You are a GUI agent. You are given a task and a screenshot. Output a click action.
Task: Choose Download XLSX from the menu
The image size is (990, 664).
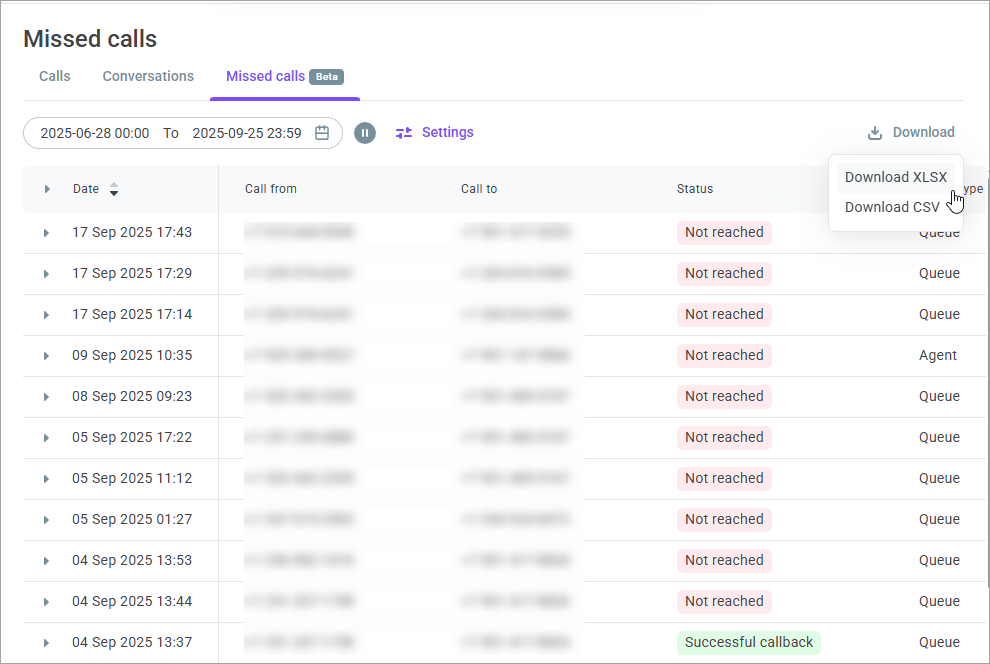pyautogui.click(x=895, y=177)
